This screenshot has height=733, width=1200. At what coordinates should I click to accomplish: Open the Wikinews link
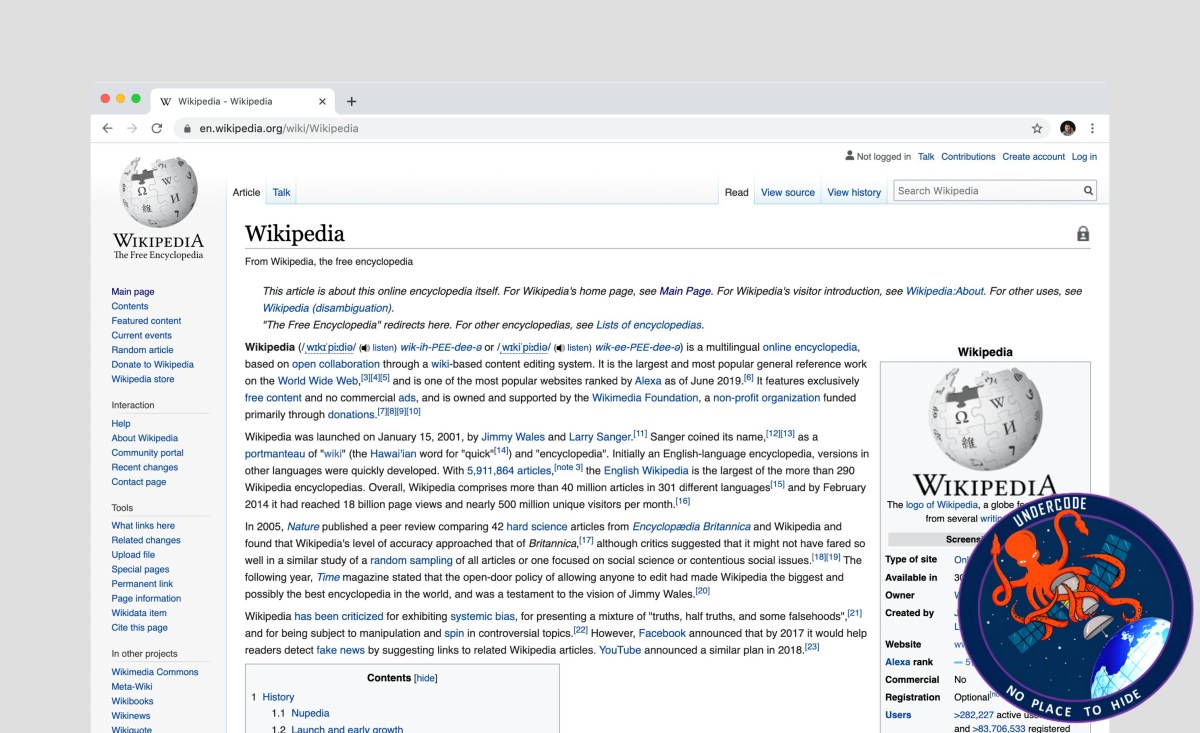pos(131,716)
